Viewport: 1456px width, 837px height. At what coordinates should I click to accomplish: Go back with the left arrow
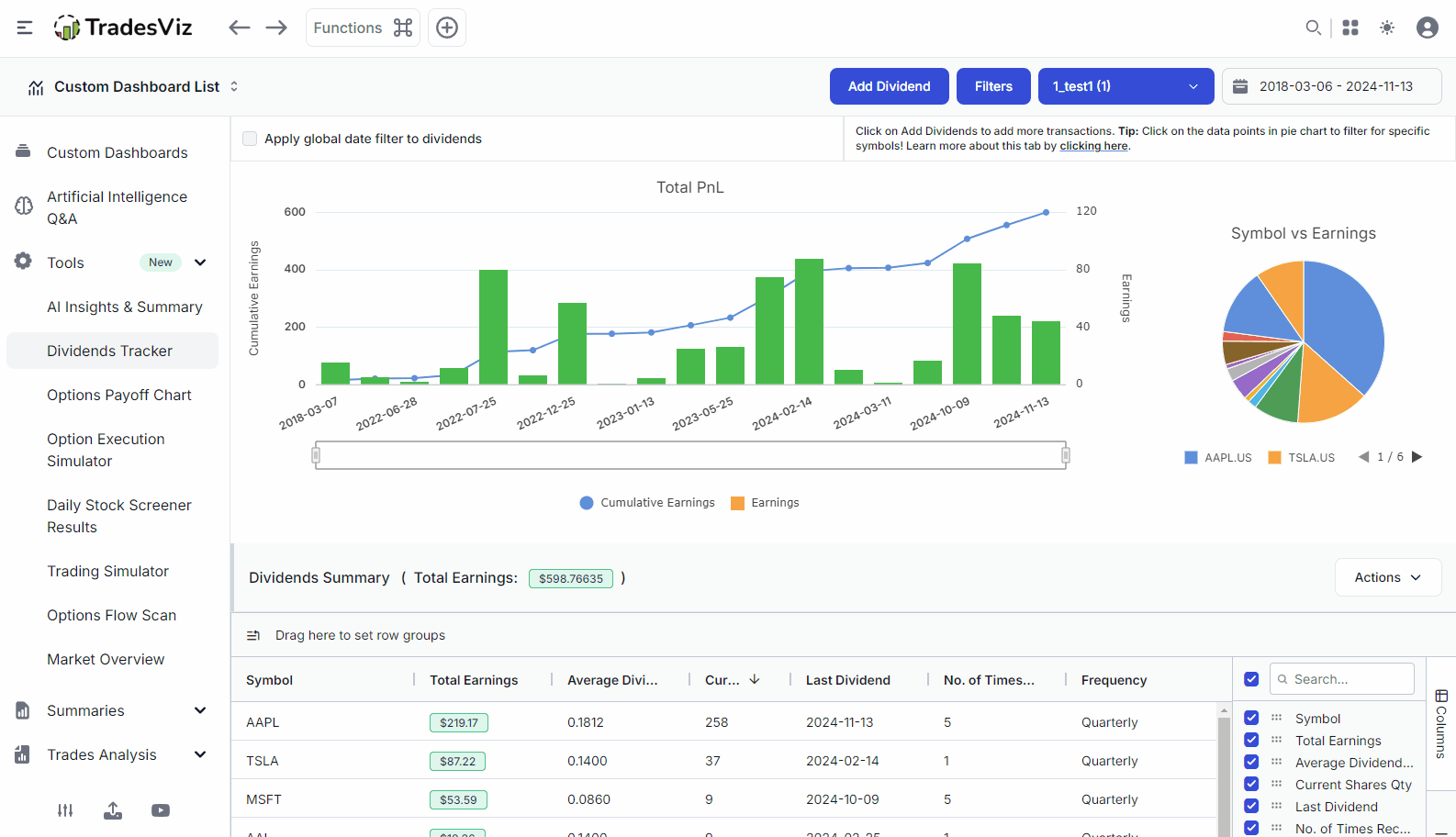[240, 28]
